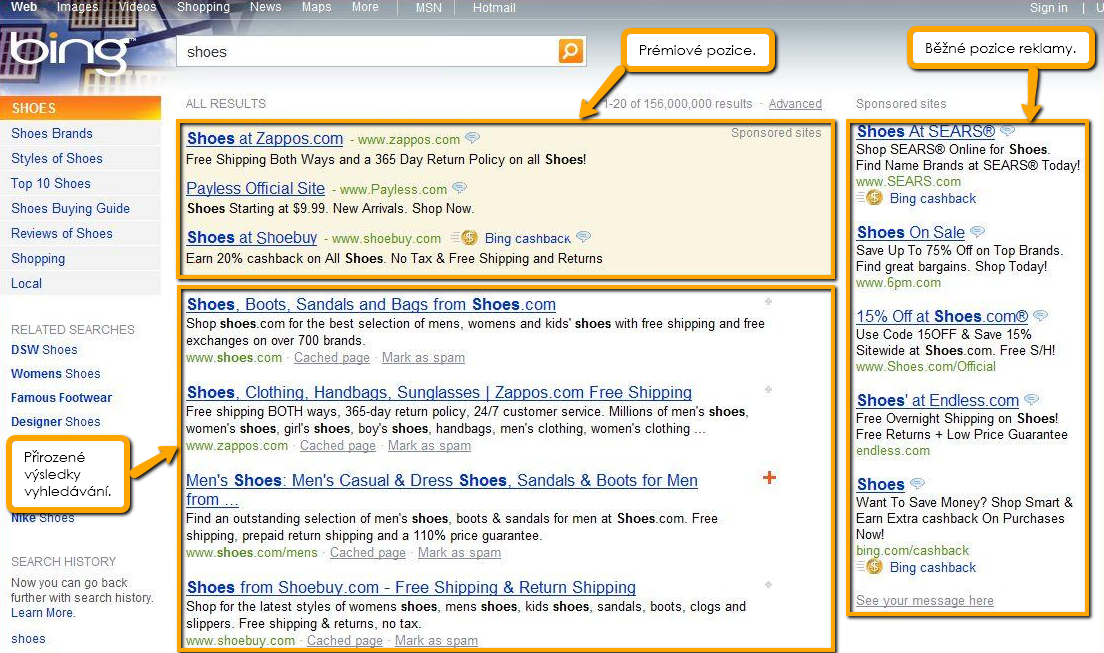Expand the plus beside Zappos.com Free Shipping result
The height and width of the screenshot is (653, 1104).
(768, 390)
